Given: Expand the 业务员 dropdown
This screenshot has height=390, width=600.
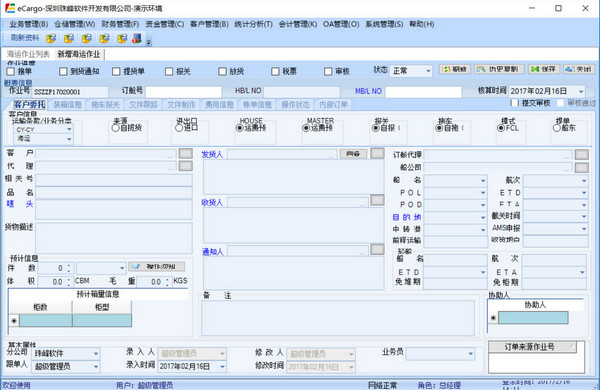Looking at the screenshot, I should (470, 353).
